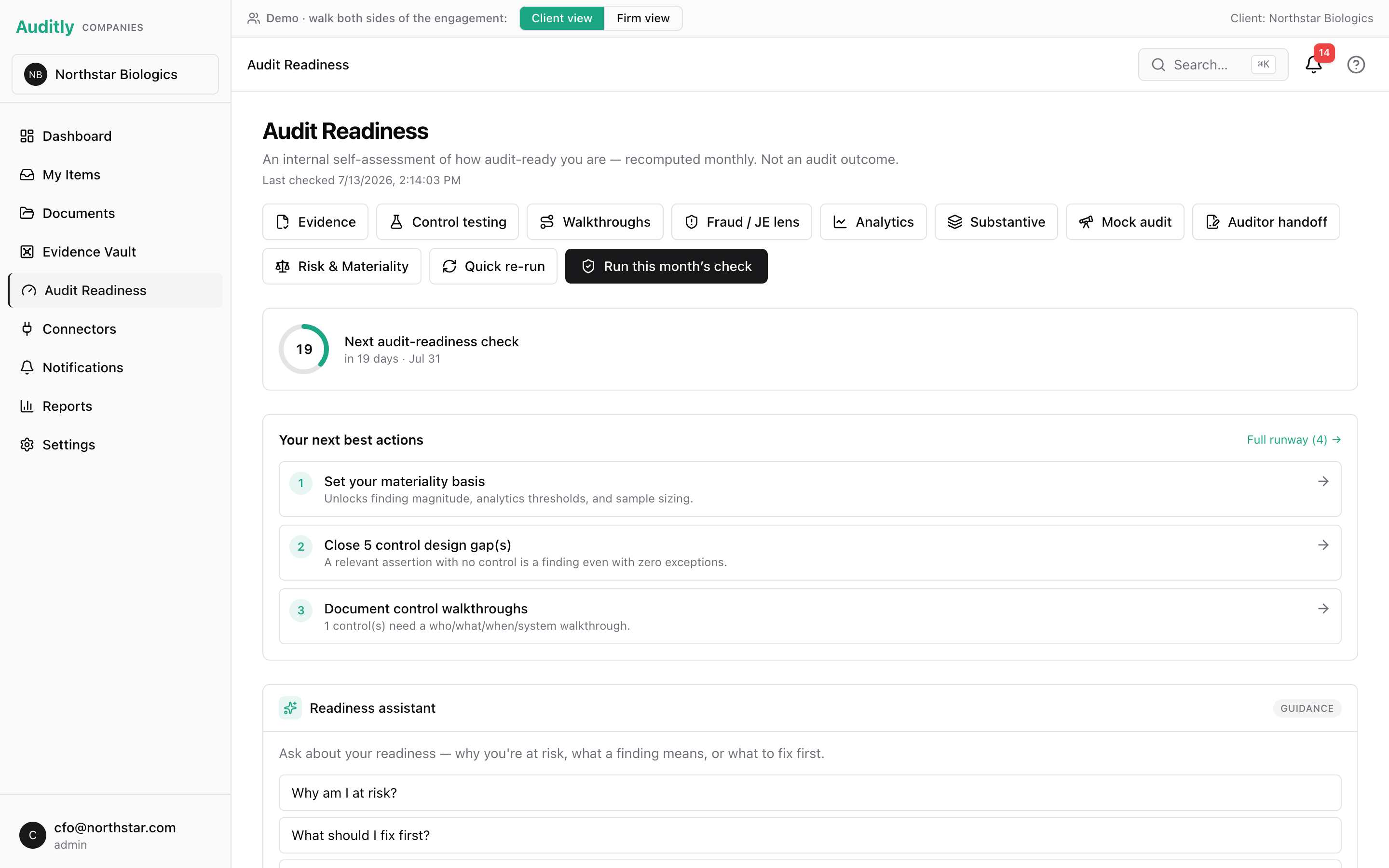Image resolution: width=1389 pixels, height=868 pixels.
Task: Open the Audit Readiness sidebar item
Action: coord(115,290)
